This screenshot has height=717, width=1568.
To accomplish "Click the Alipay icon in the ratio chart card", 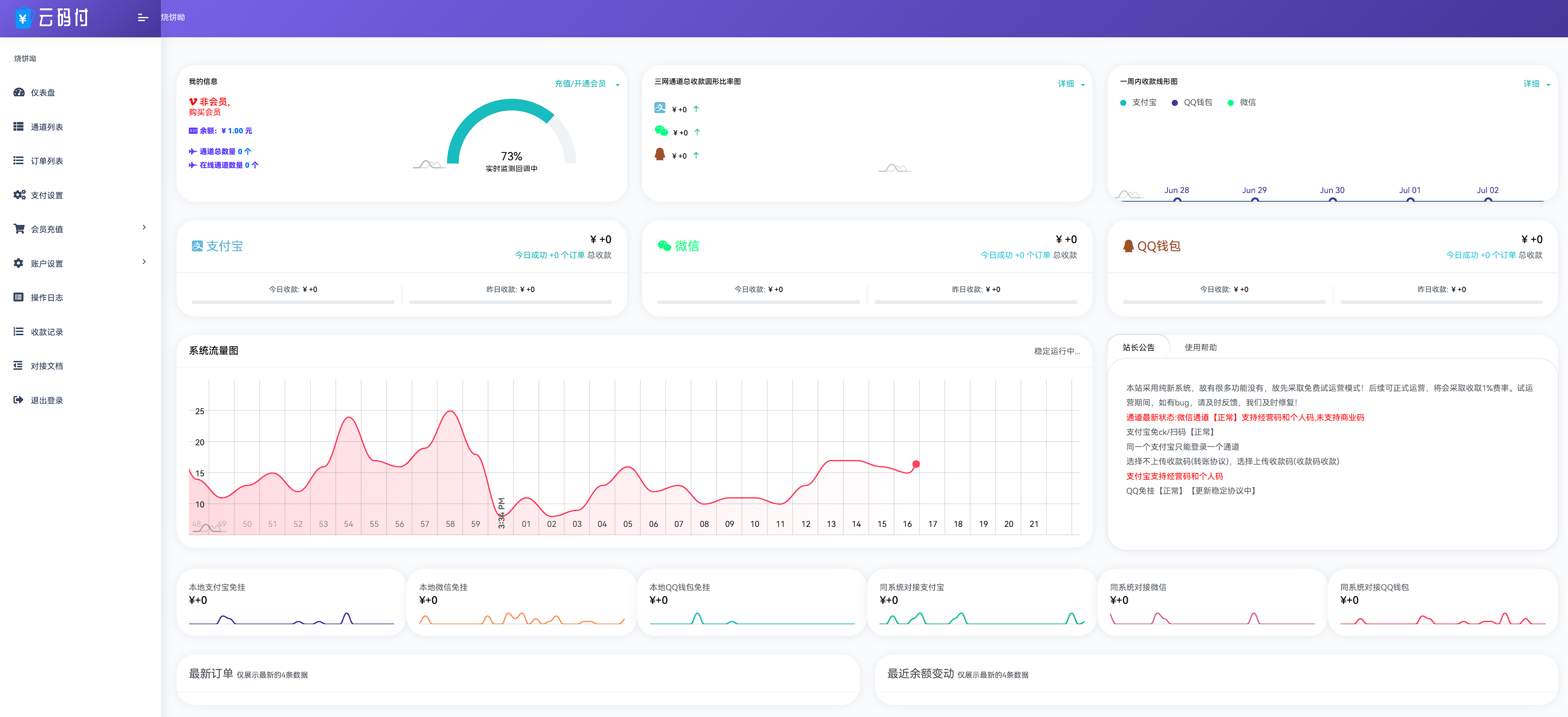I will tap(660, 108).
